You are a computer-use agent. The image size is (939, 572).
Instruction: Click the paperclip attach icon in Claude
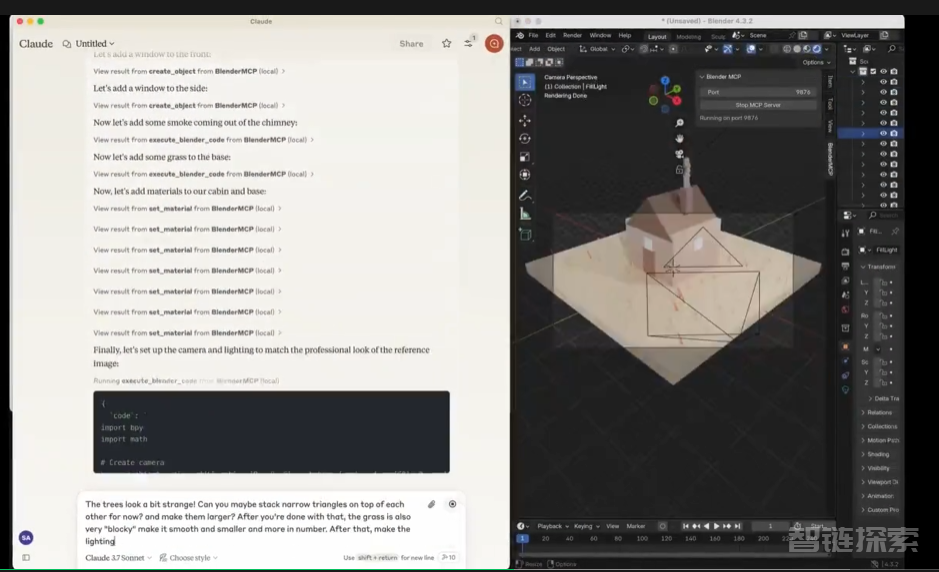[x=431, y=504]
